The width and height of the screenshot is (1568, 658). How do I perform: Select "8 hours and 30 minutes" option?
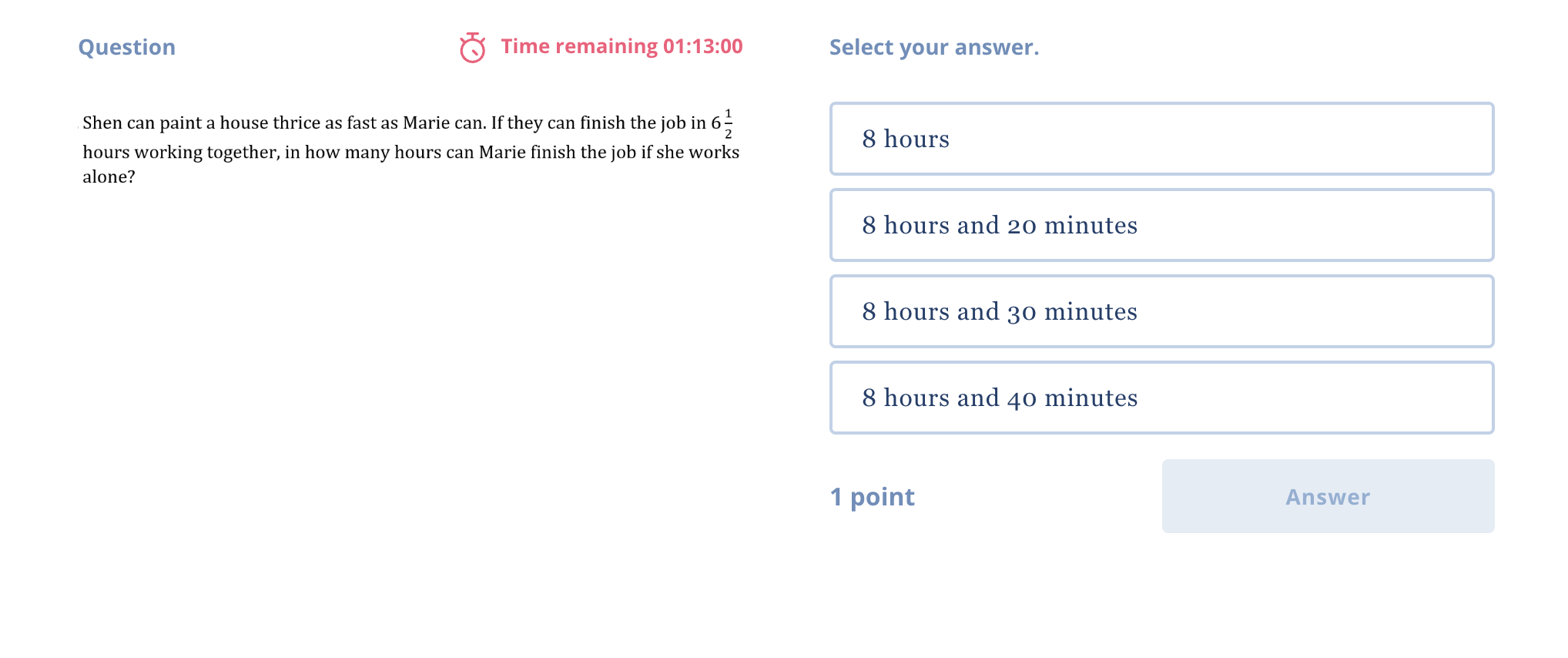1163,311
